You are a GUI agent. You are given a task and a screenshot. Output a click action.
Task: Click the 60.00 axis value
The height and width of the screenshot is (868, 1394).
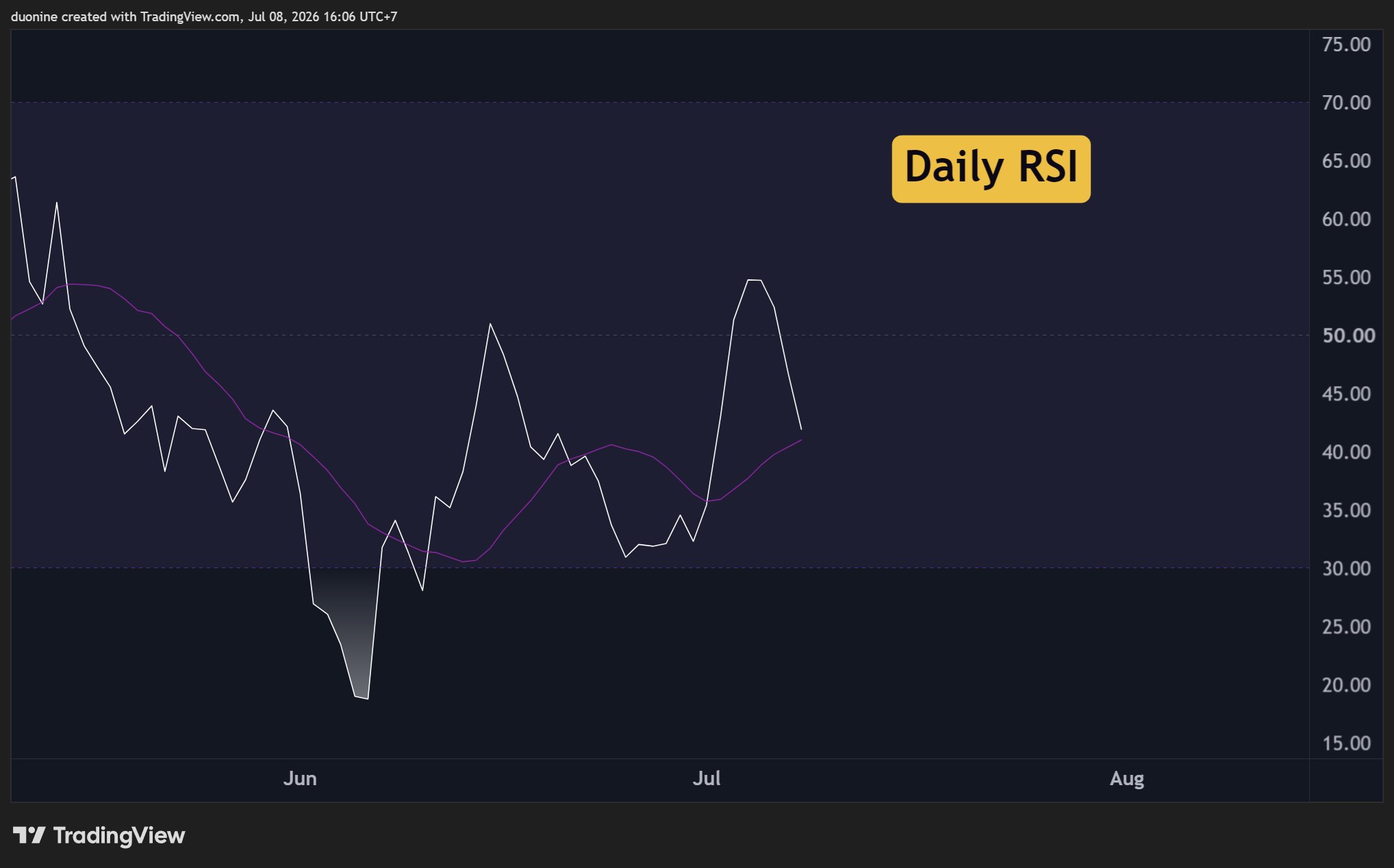click(x=1346, y=219)
